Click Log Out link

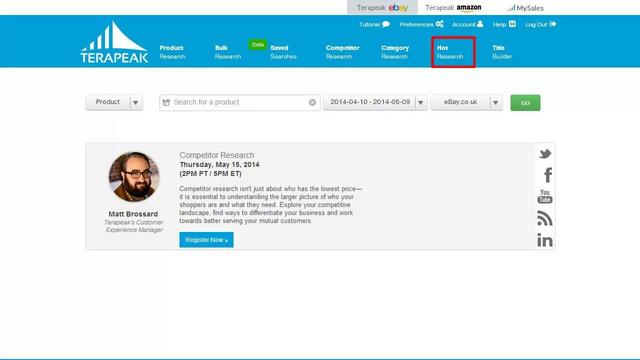point(540,24)
